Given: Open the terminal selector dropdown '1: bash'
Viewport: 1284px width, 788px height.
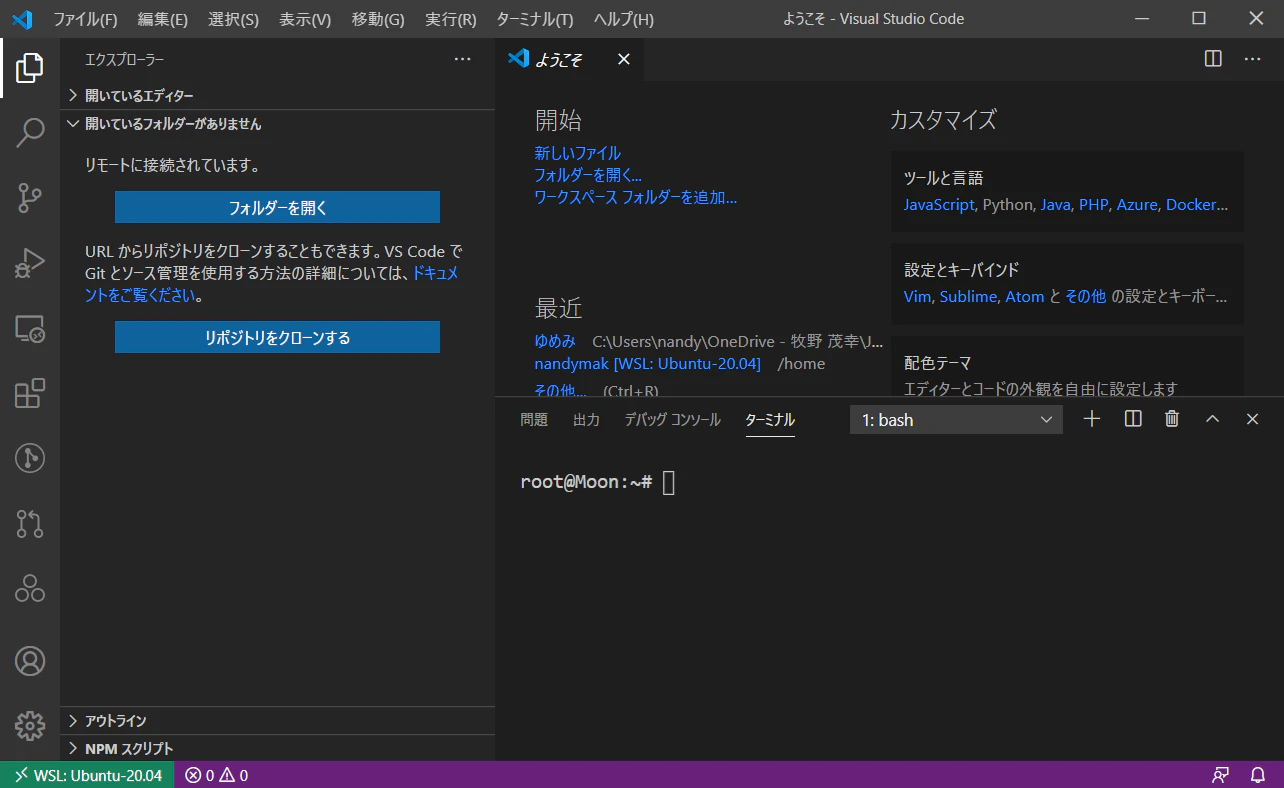Looking at the screenshot, I should 956,420.
